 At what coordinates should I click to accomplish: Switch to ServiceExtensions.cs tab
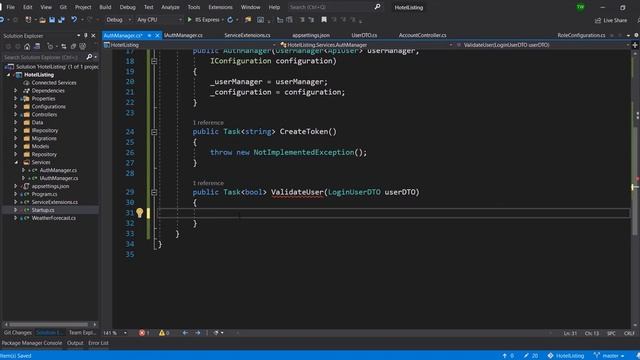click(247, 36)
